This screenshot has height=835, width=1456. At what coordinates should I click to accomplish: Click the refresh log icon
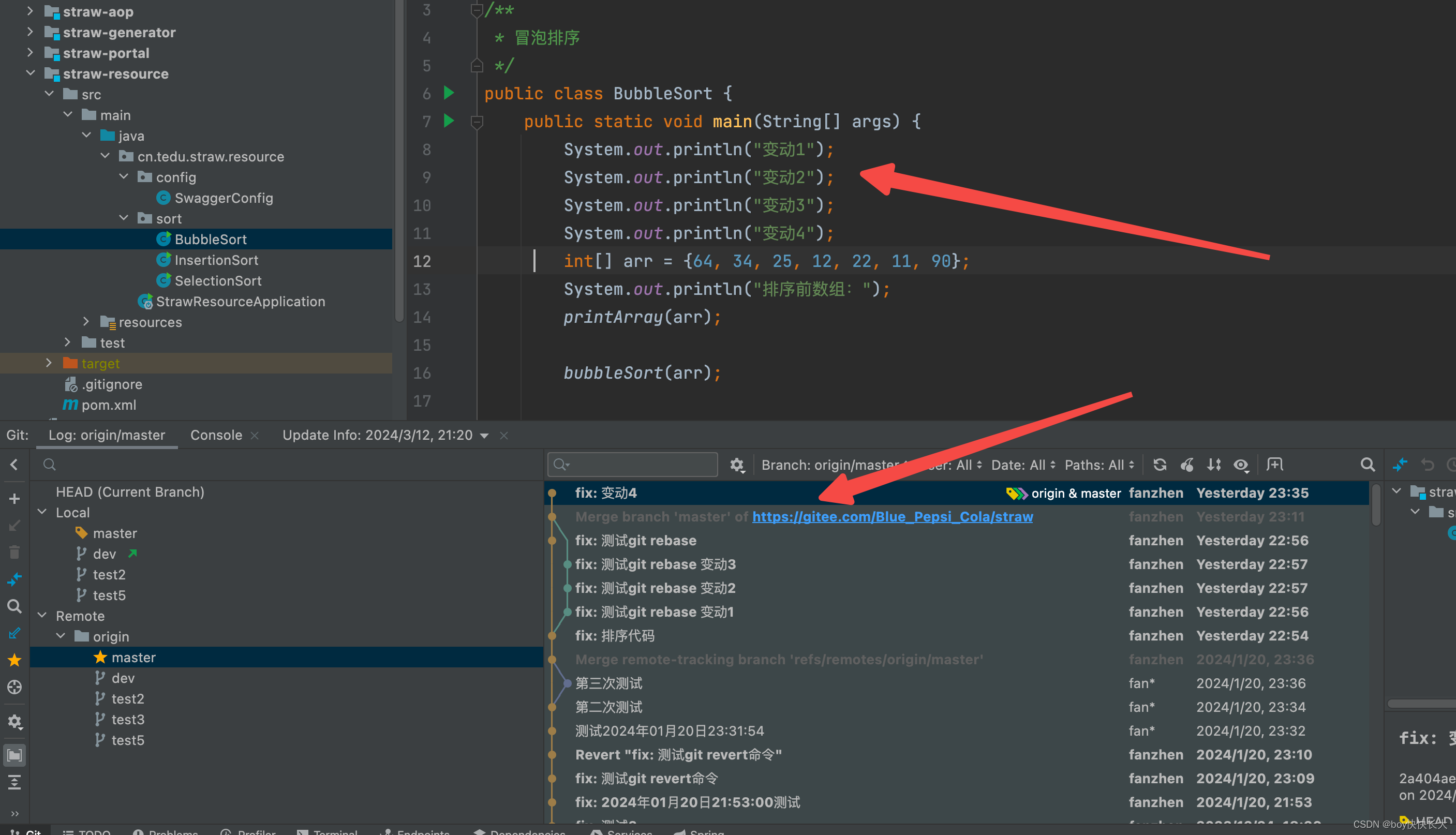click(x=1160, y=465)
